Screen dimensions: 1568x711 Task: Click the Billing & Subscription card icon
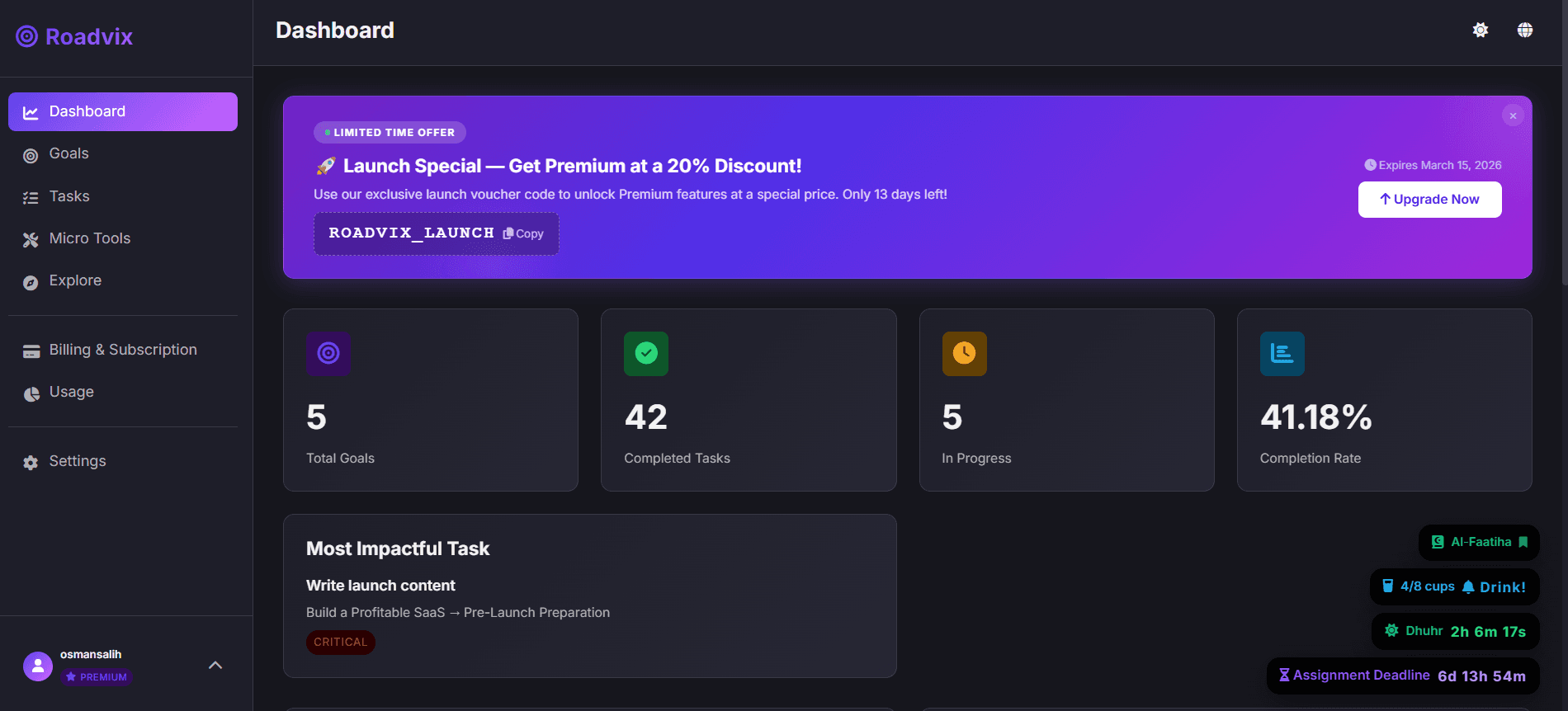tap(31, 351)
